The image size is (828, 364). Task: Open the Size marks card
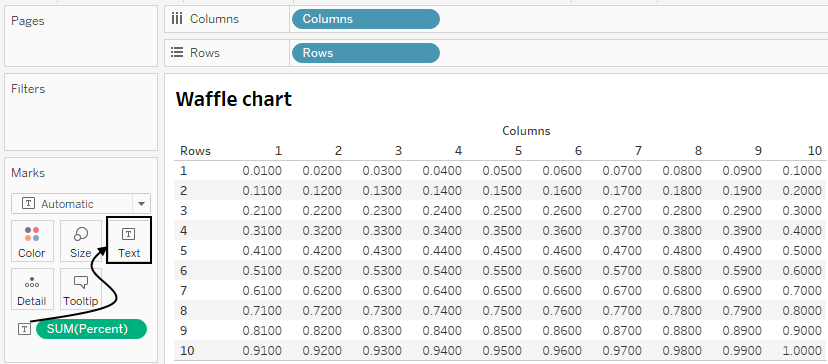(80, 242)
